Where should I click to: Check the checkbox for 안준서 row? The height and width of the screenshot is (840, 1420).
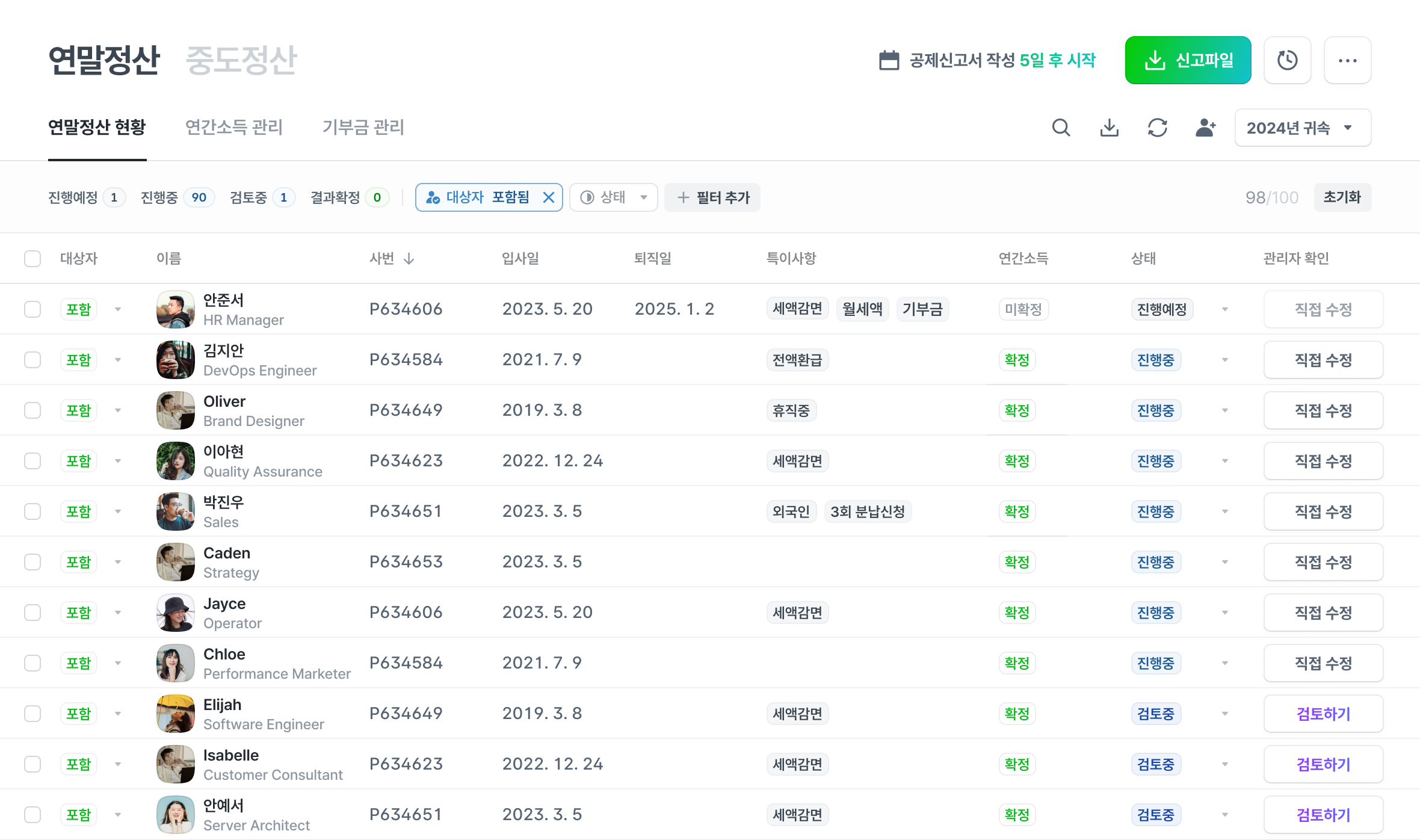pos(32,309)
